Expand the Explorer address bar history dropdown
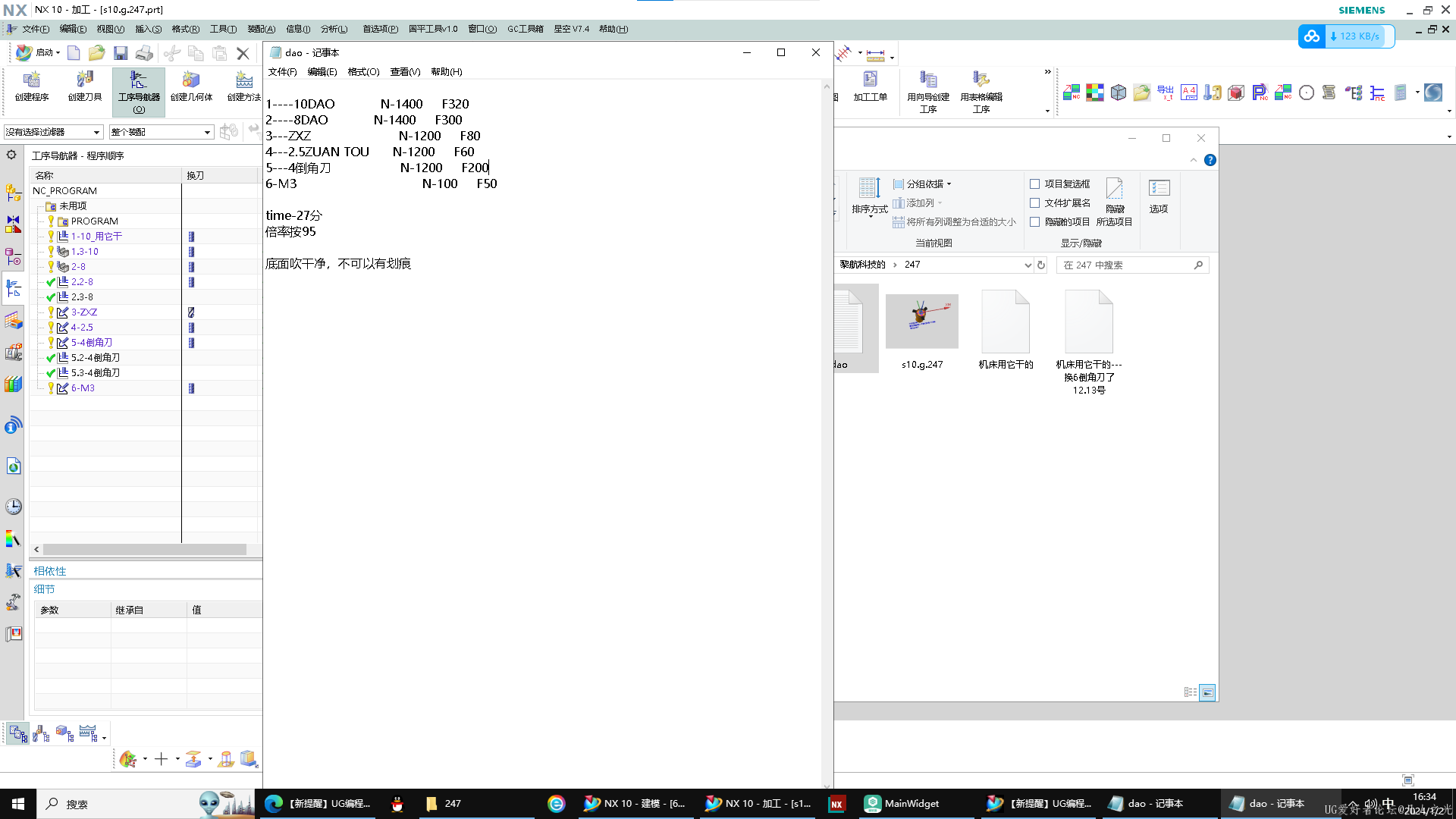 pos(1028,265)
